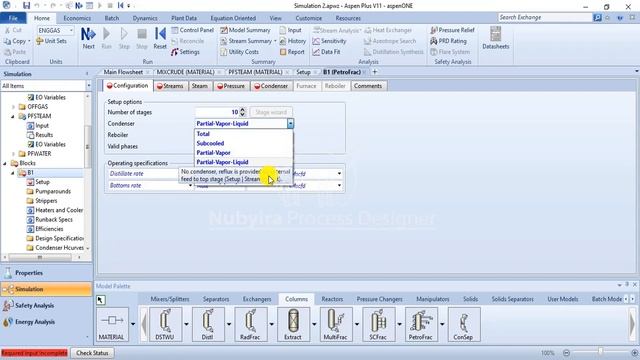Select the MATERIAL stream icon
This screenshot has width=640, height=360.
coord(111,324)
